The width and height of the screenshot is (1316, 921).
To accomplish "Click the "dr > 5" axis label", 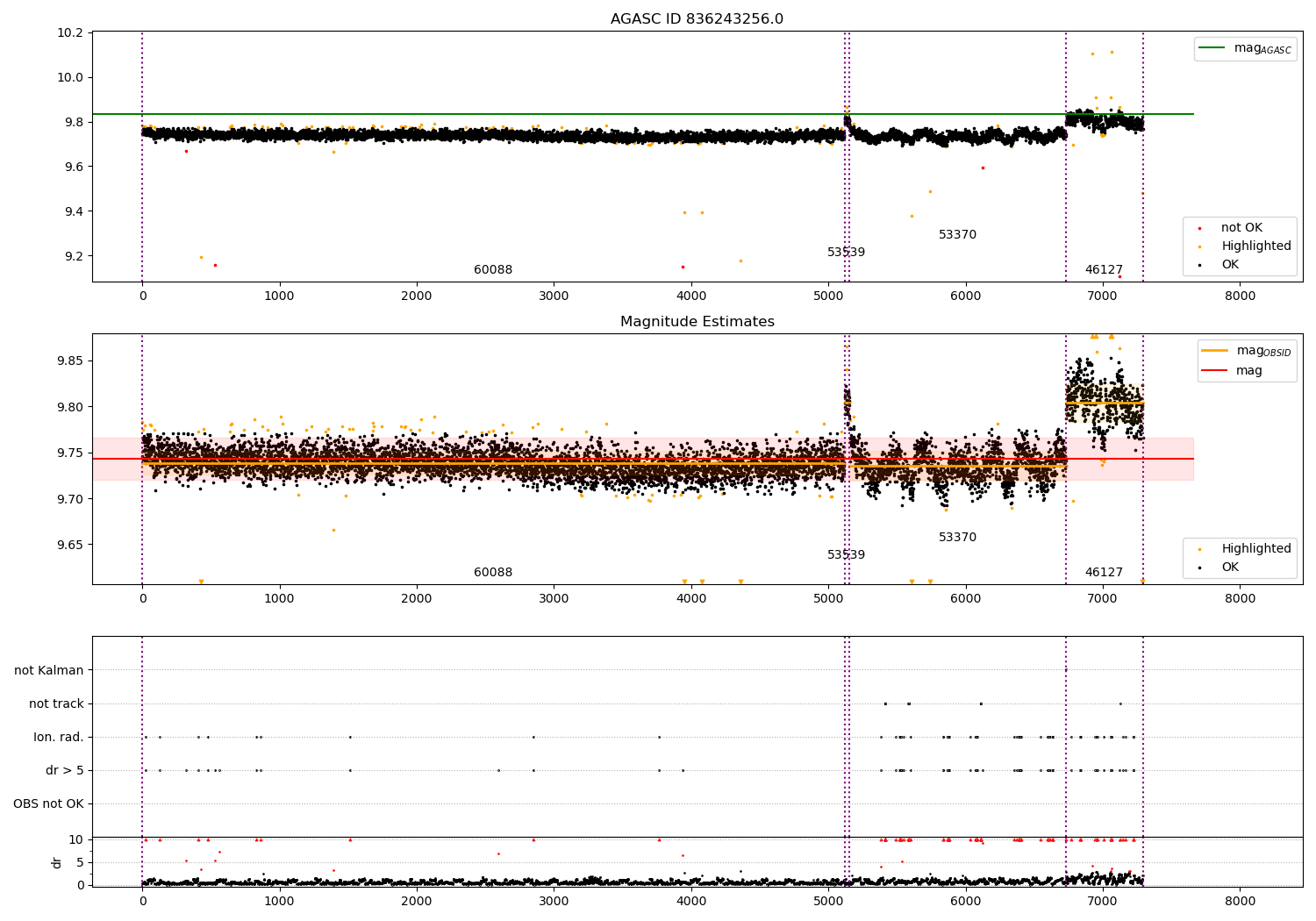I will coord(65,771).
